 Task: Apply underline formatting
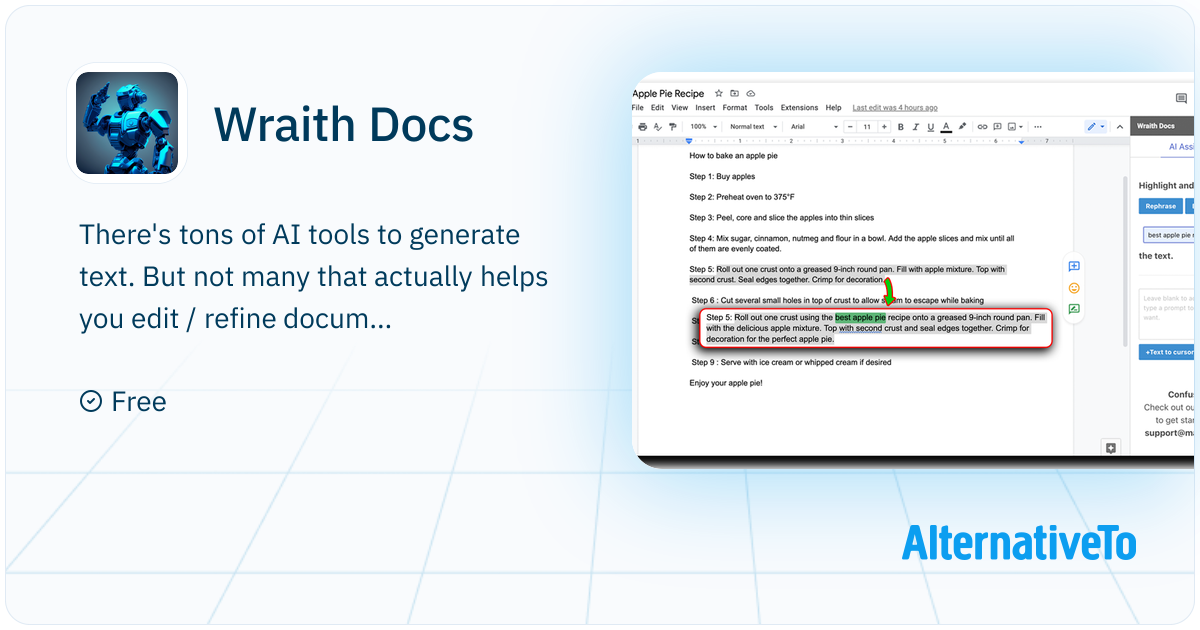(931, 127)
